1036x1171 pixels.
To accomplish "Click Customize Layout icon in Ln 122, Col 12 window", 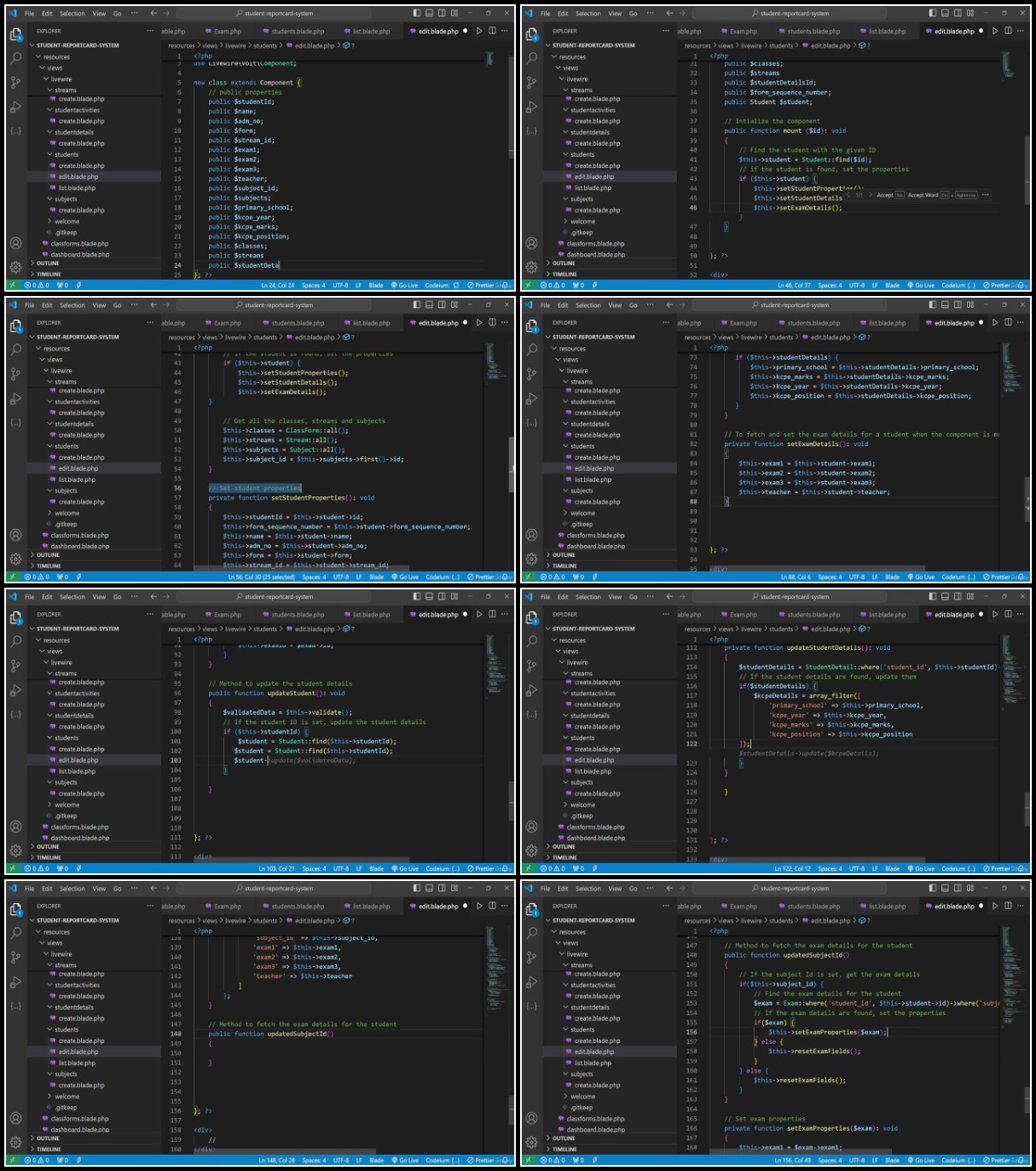I will pyautogui.click(x=970, y=596).
